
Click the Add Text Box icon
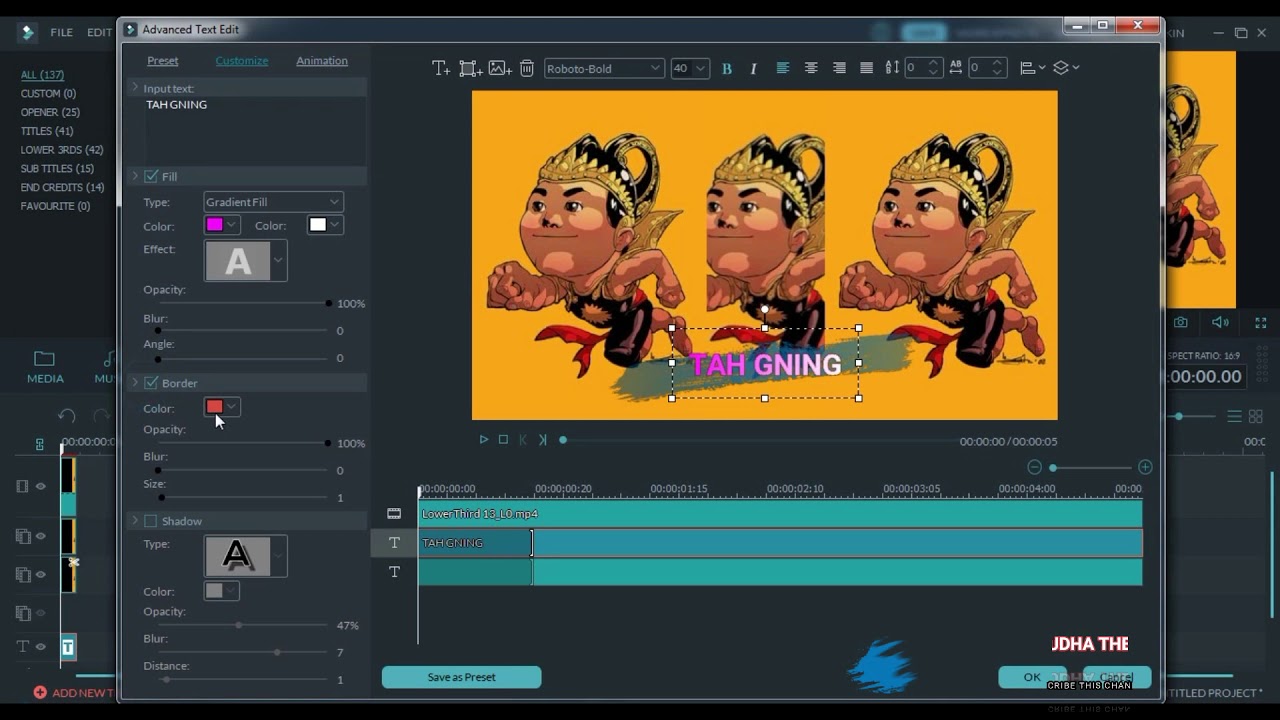click(440, 68)
